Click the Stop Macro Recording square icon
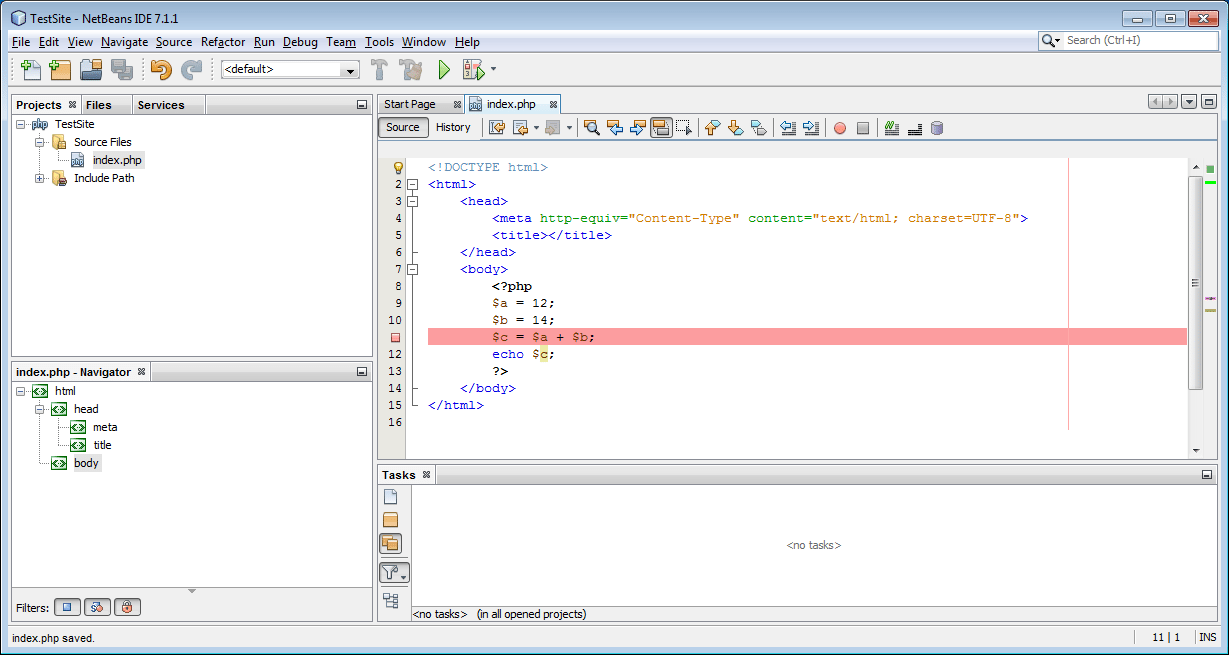 click(x=863, y=128)
